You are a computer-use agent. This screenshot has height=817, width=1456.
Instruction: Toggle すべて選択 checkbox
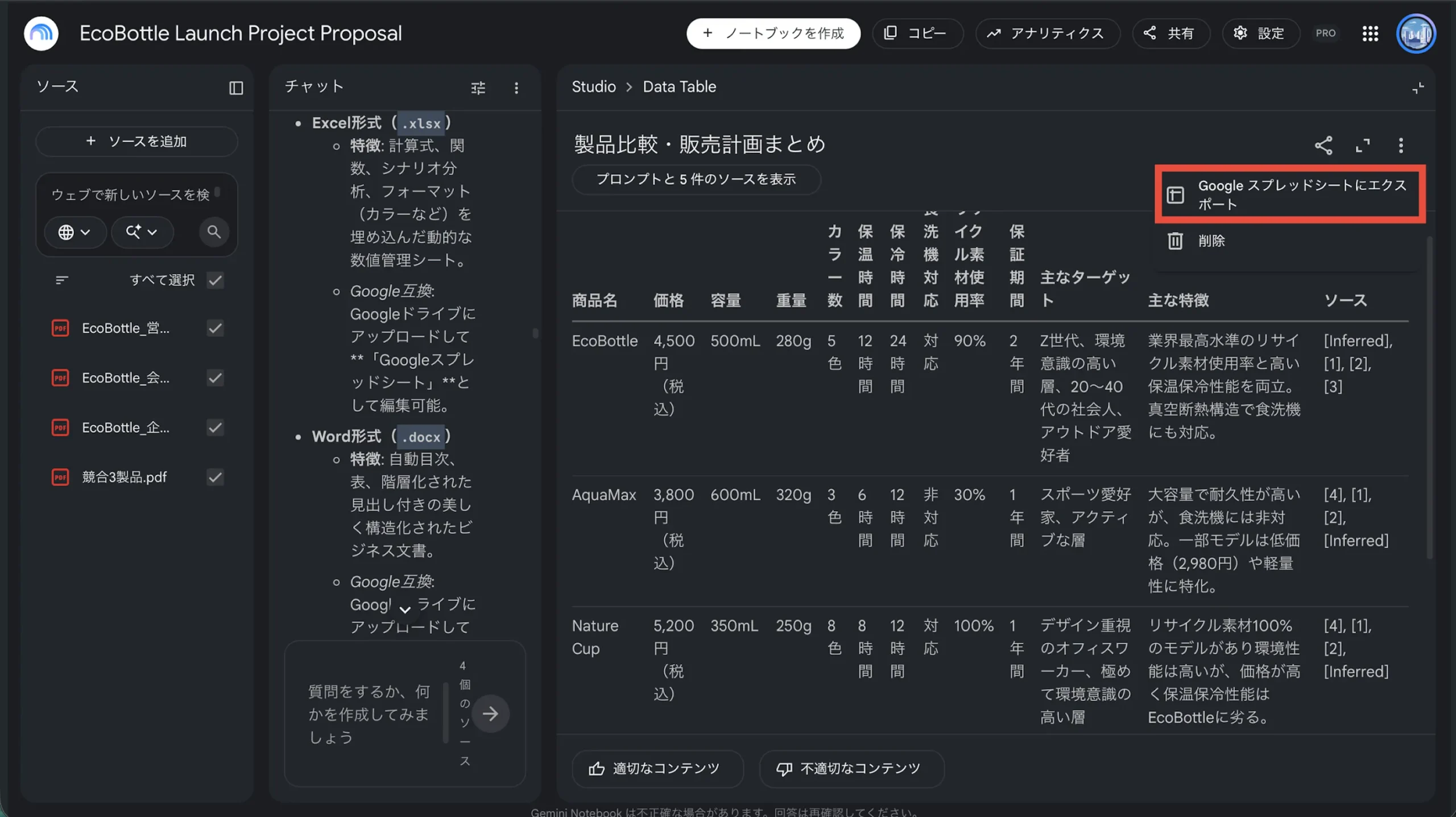[215, 280]
